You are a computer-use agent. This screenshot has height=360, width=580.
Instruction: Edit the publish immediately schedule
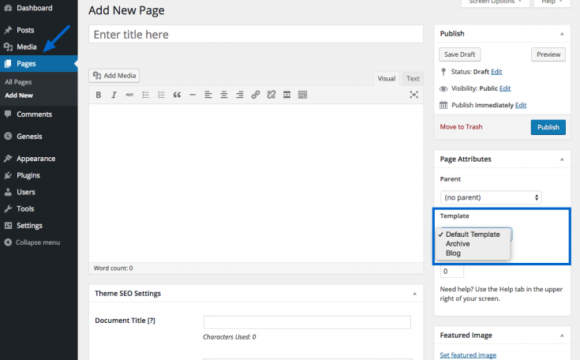(521, 105)
